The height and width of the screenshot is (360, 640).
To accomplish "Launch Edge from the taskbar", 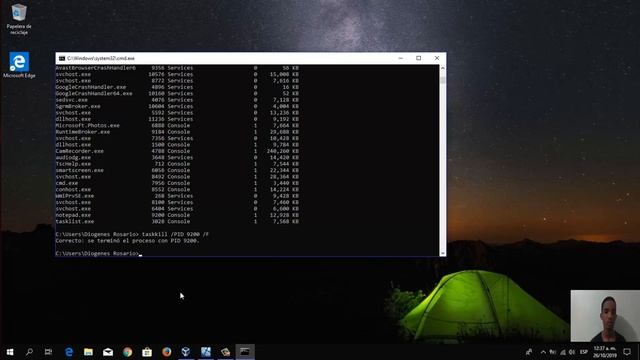I will (x=69, y=352).
